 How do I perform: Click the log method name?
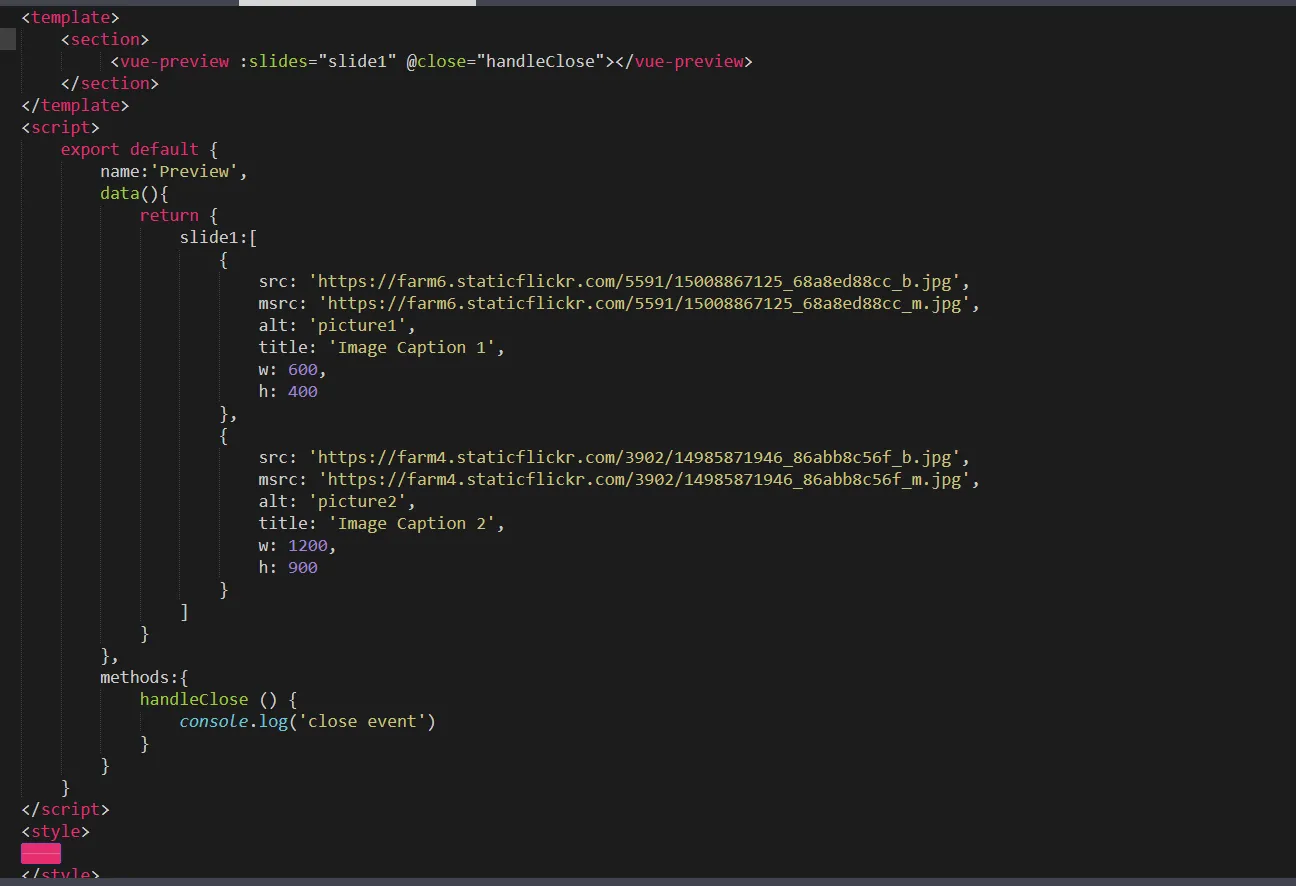(273, 721)
